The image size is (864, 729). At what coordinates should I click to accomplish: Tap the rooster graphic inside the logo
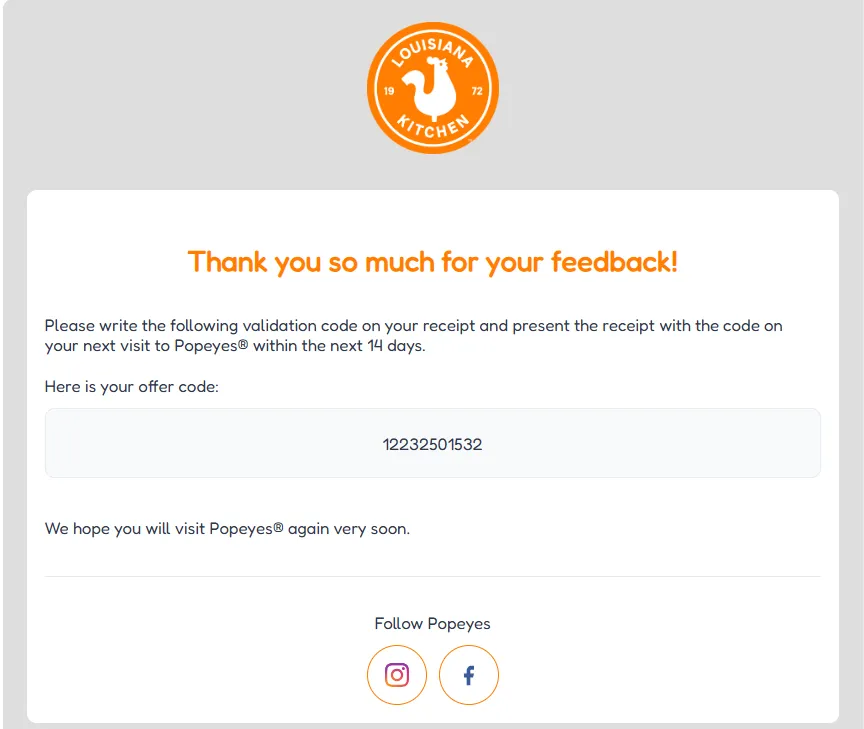click(x=432, y=92)
